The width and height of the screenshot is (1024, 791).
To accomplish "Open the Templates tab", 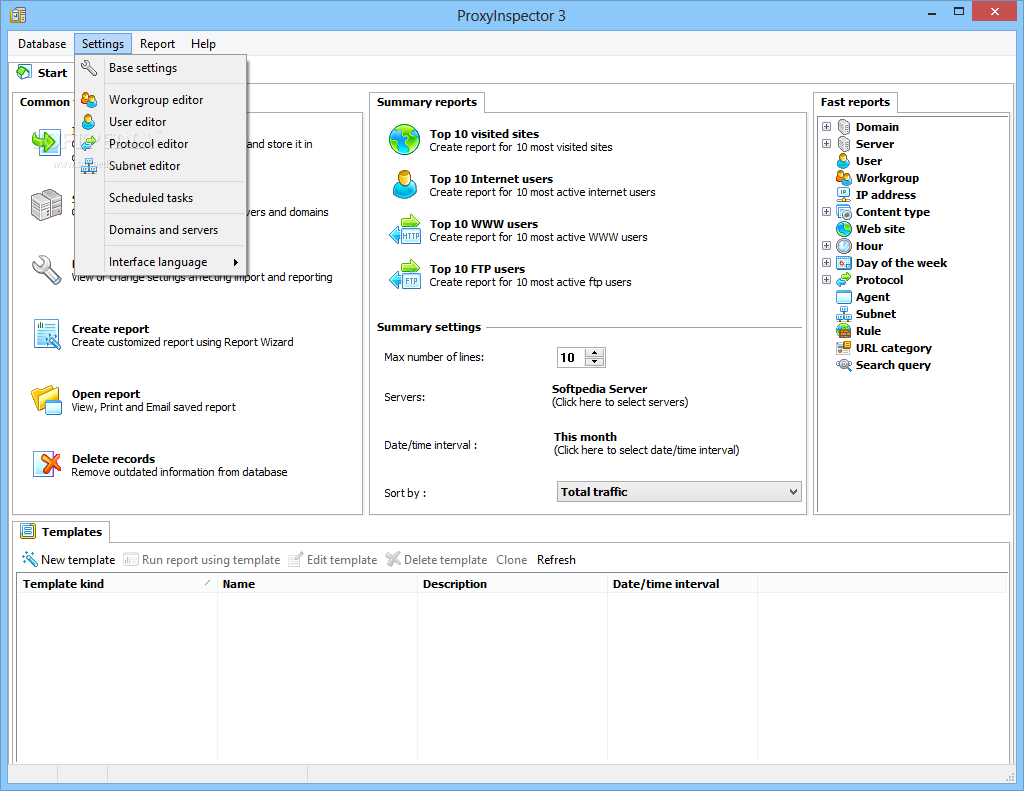I will click(62, 532).
